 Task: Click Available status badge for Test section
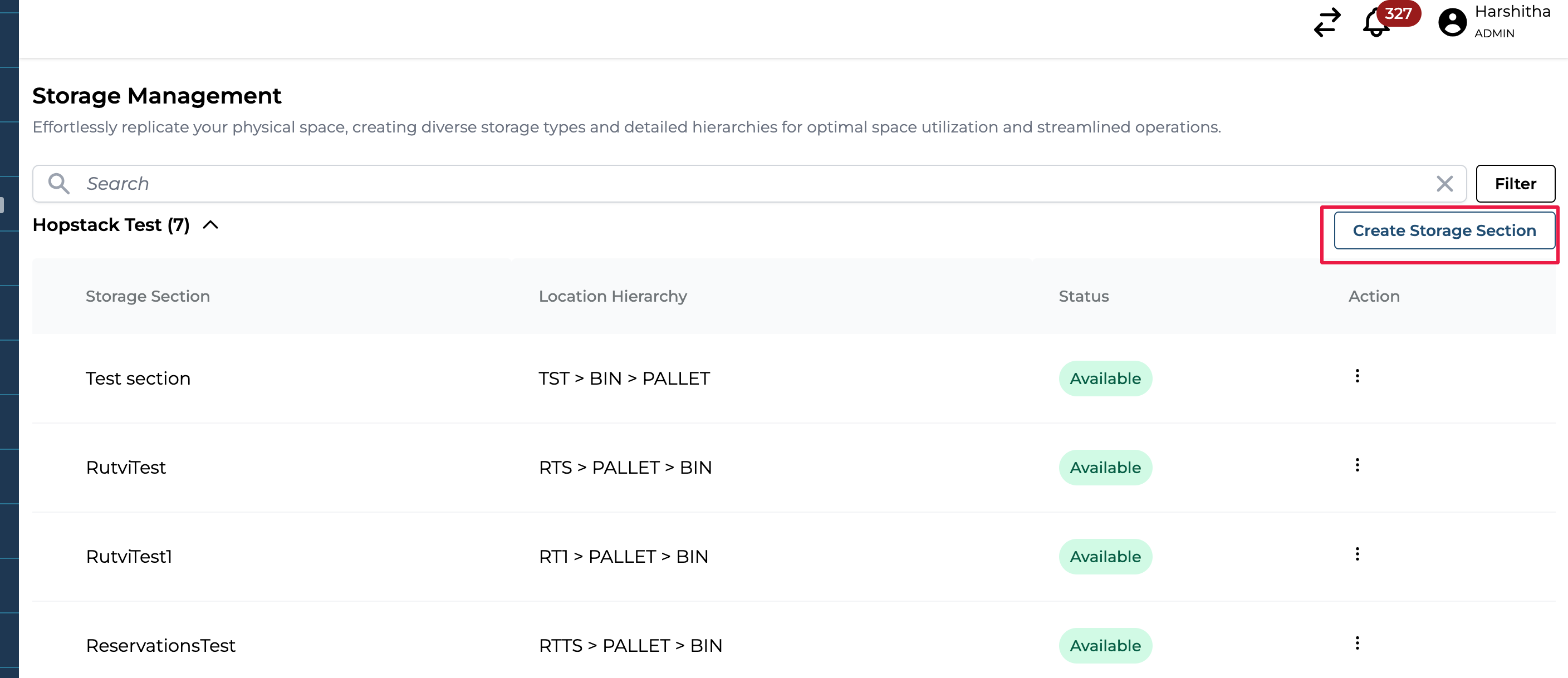(x=1105, y=379)
